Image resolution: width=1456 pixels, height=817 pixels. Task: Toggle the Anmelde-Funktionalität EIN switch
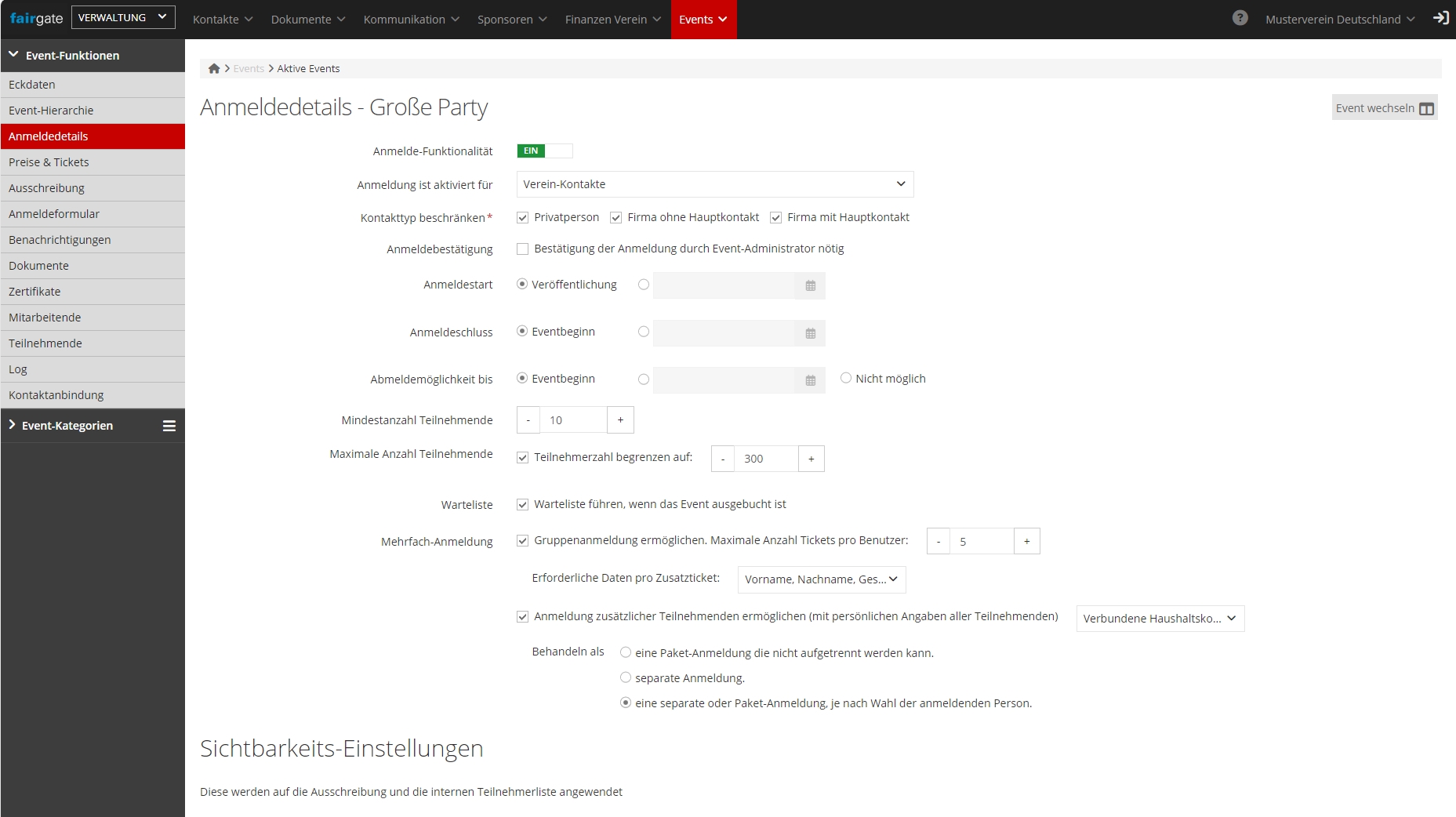545,151
